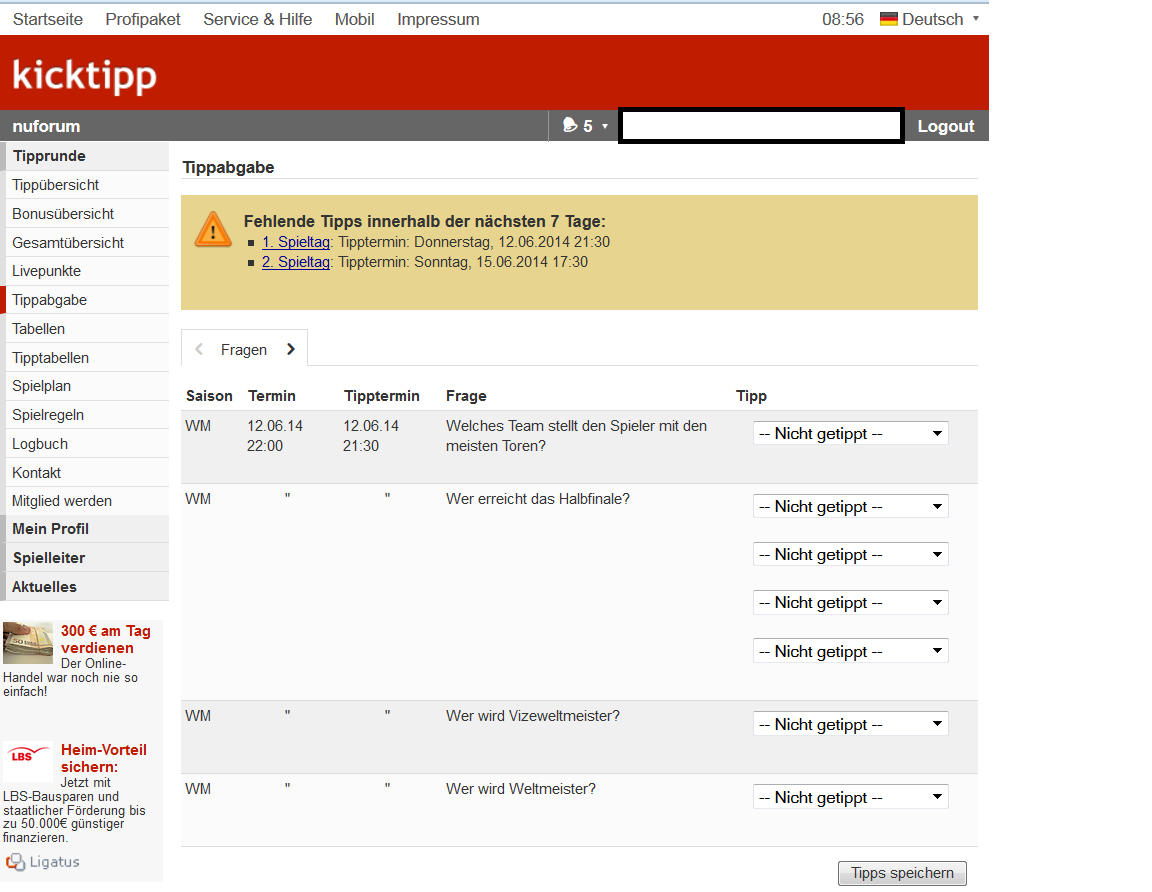Image resolution: width=1152 pixels, height=892 pixels.
Task: Expand the Mein Profil sidebar section
Action: tap(51, 529)
